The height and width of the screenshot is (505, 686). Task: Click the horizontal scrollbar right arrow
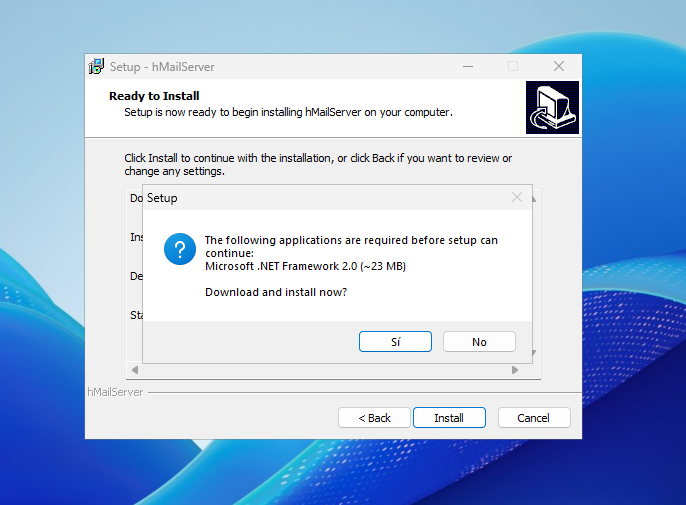pos(515,370)
